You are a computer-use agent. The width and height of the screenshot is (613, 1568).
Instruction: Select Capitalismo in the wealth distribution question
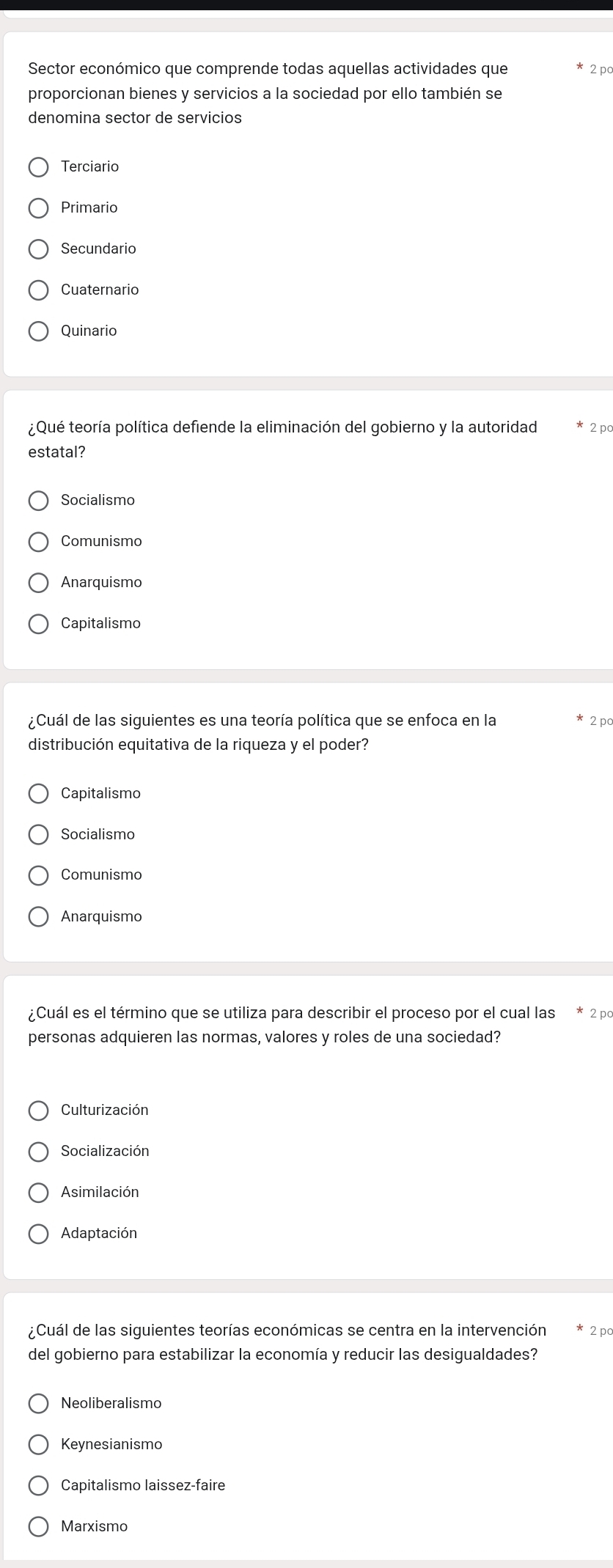tap(39, 793)
